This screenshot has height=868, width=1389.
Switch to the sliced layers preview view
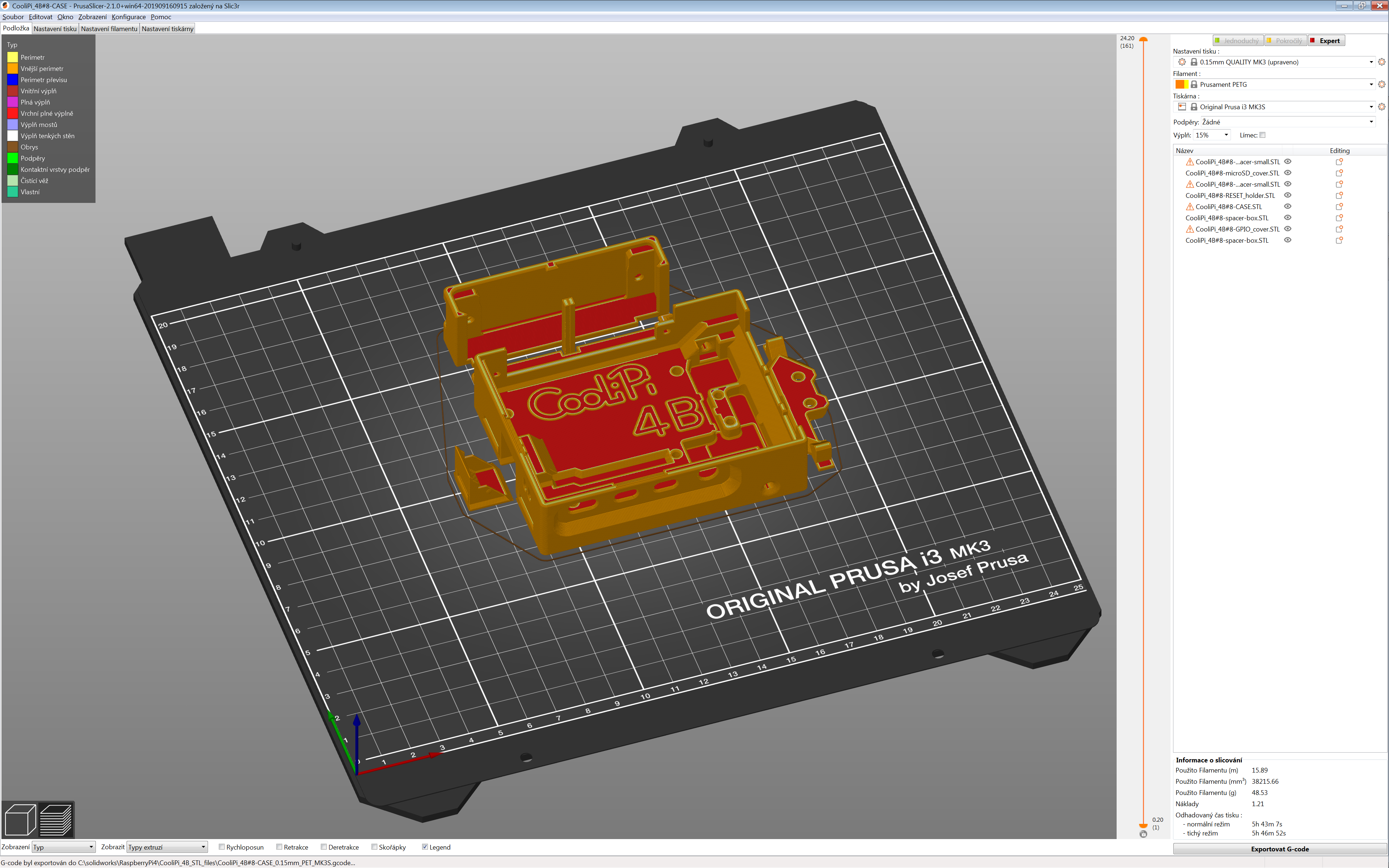tap(56, 819)
